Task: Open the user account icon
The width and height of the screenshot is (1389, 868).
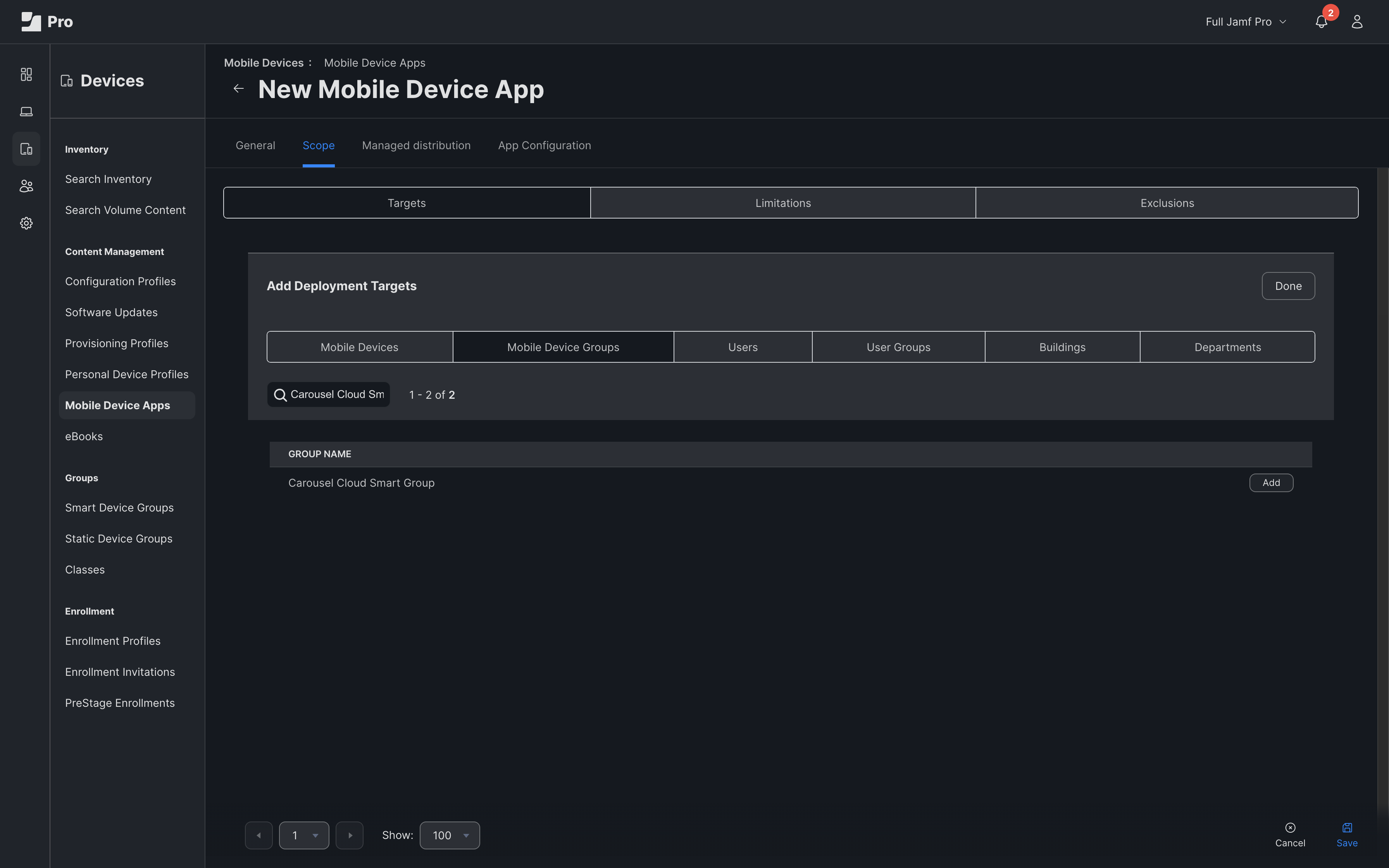Action: 1357,22
